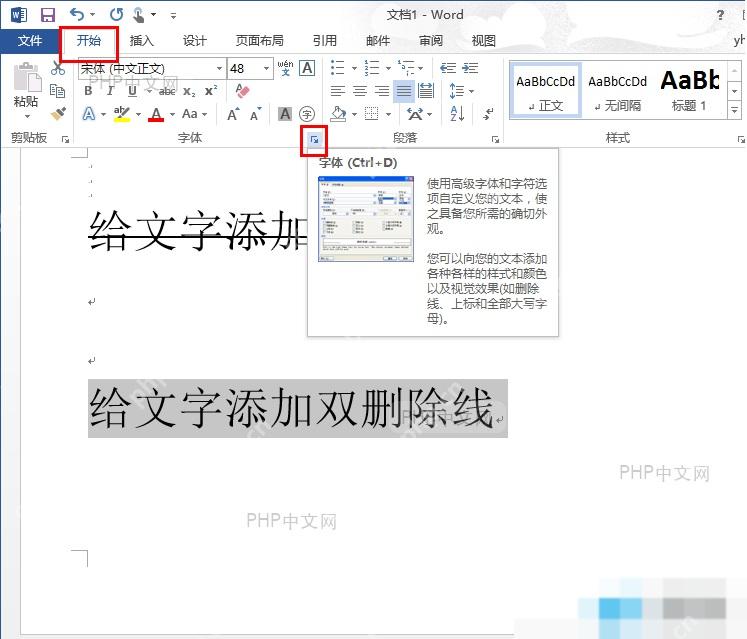Image resolution: width=747 pixels, height=639 pixels.
Task: Click Shrink Font button
Action: click(256, 114)
